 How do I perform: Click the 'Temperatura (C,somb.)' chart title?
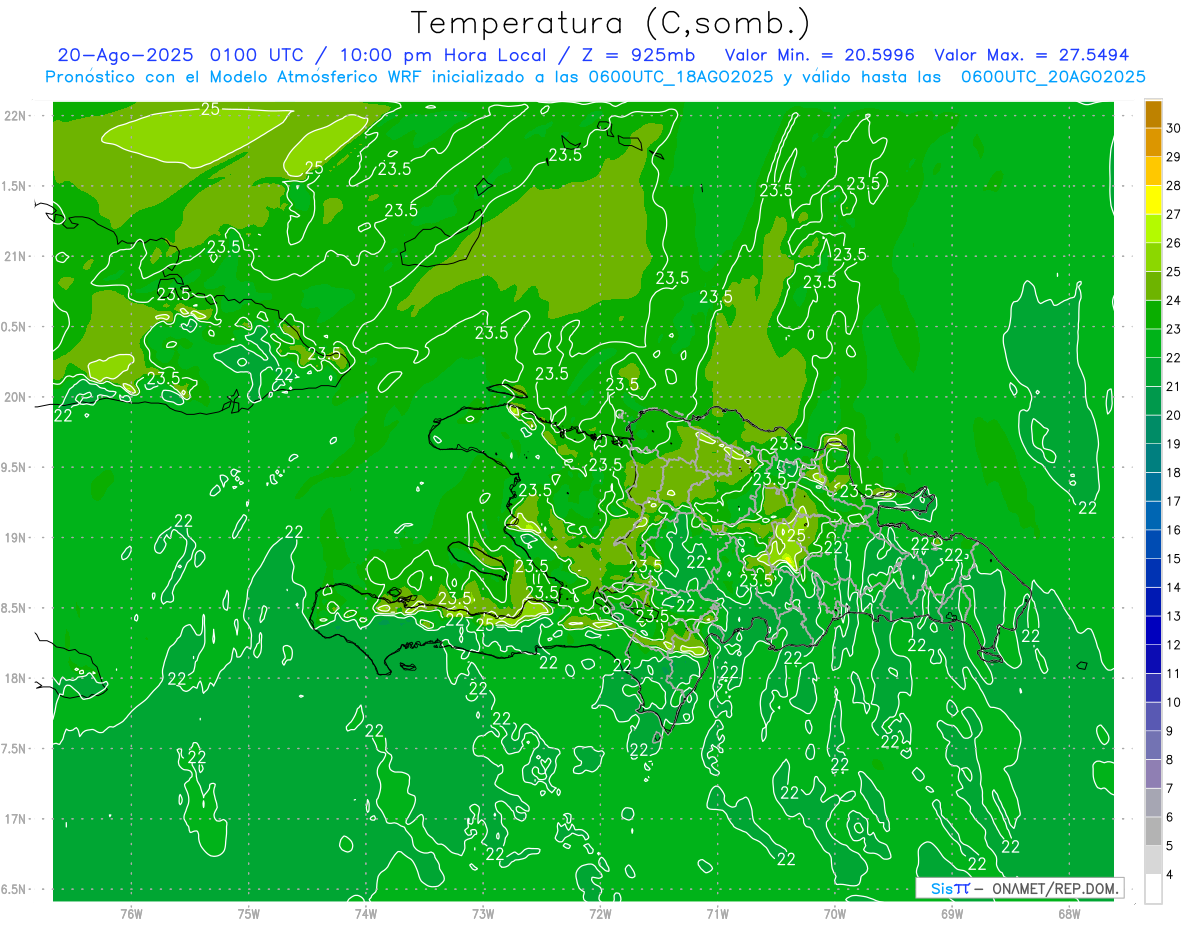[611, 23]
